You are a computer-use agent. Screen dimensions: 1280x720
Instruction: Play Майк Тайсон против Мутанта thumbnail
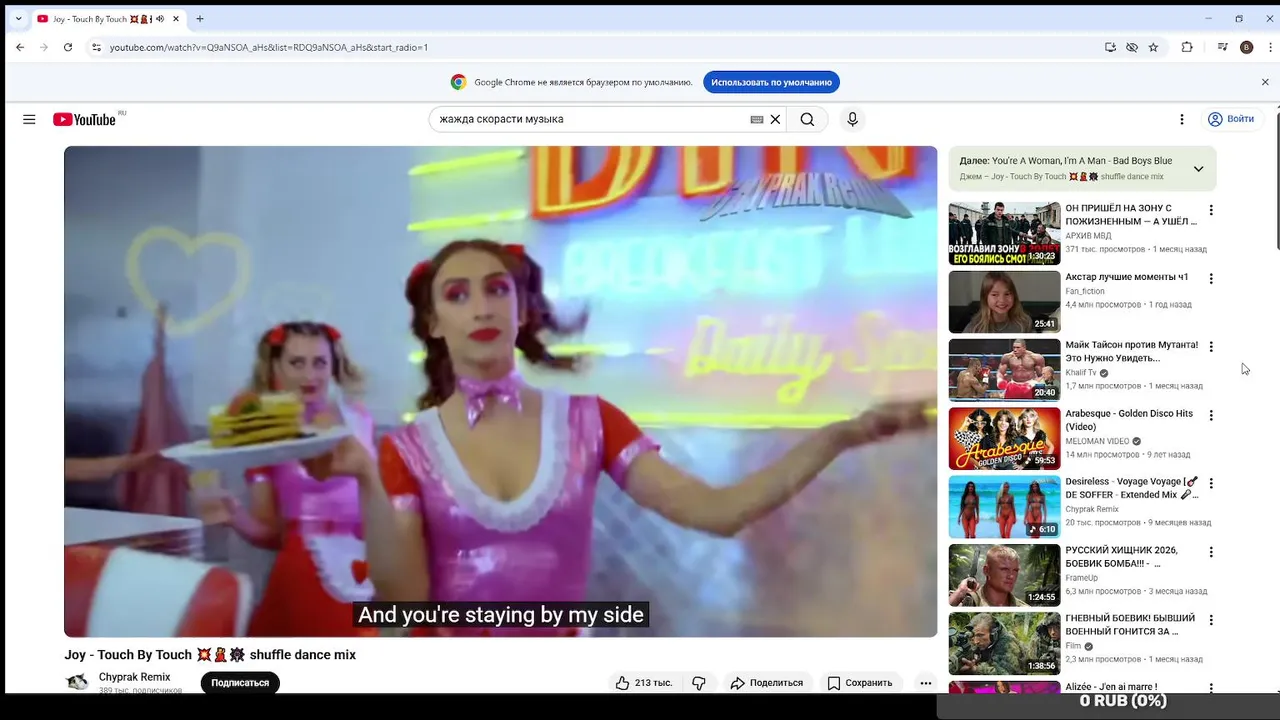[x=1004, y=370]
